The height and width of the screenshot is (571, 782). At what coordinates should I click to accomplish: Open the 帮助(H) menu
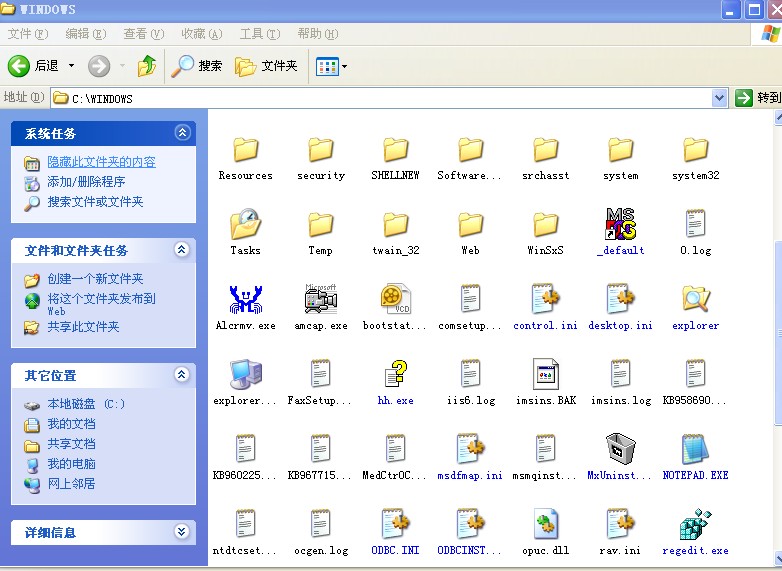tap(318, 34)
